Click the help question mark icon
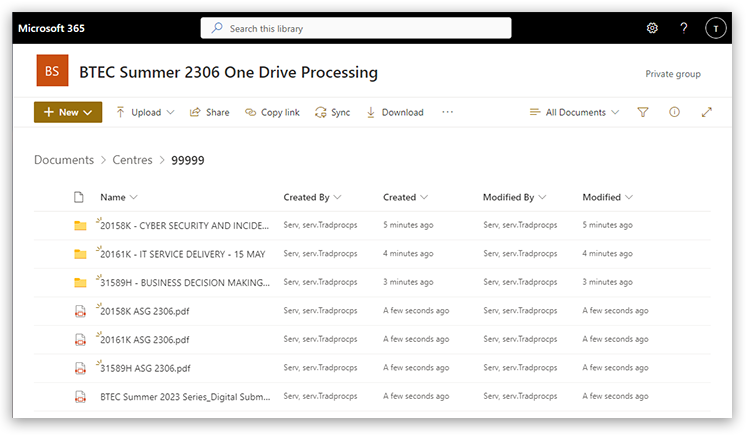 (x=684, y=28)
